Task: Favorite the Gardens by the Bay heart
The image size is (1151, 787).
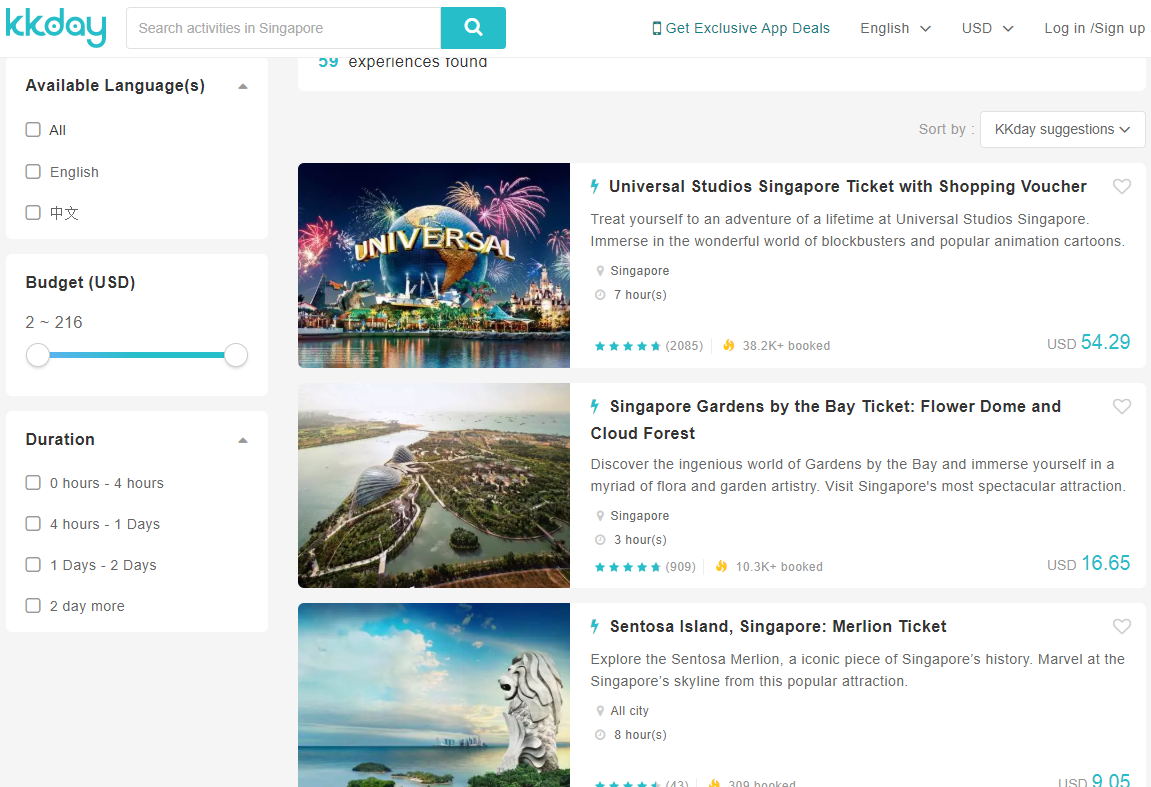Action: pyautogui.click(x=1122, y=407)
